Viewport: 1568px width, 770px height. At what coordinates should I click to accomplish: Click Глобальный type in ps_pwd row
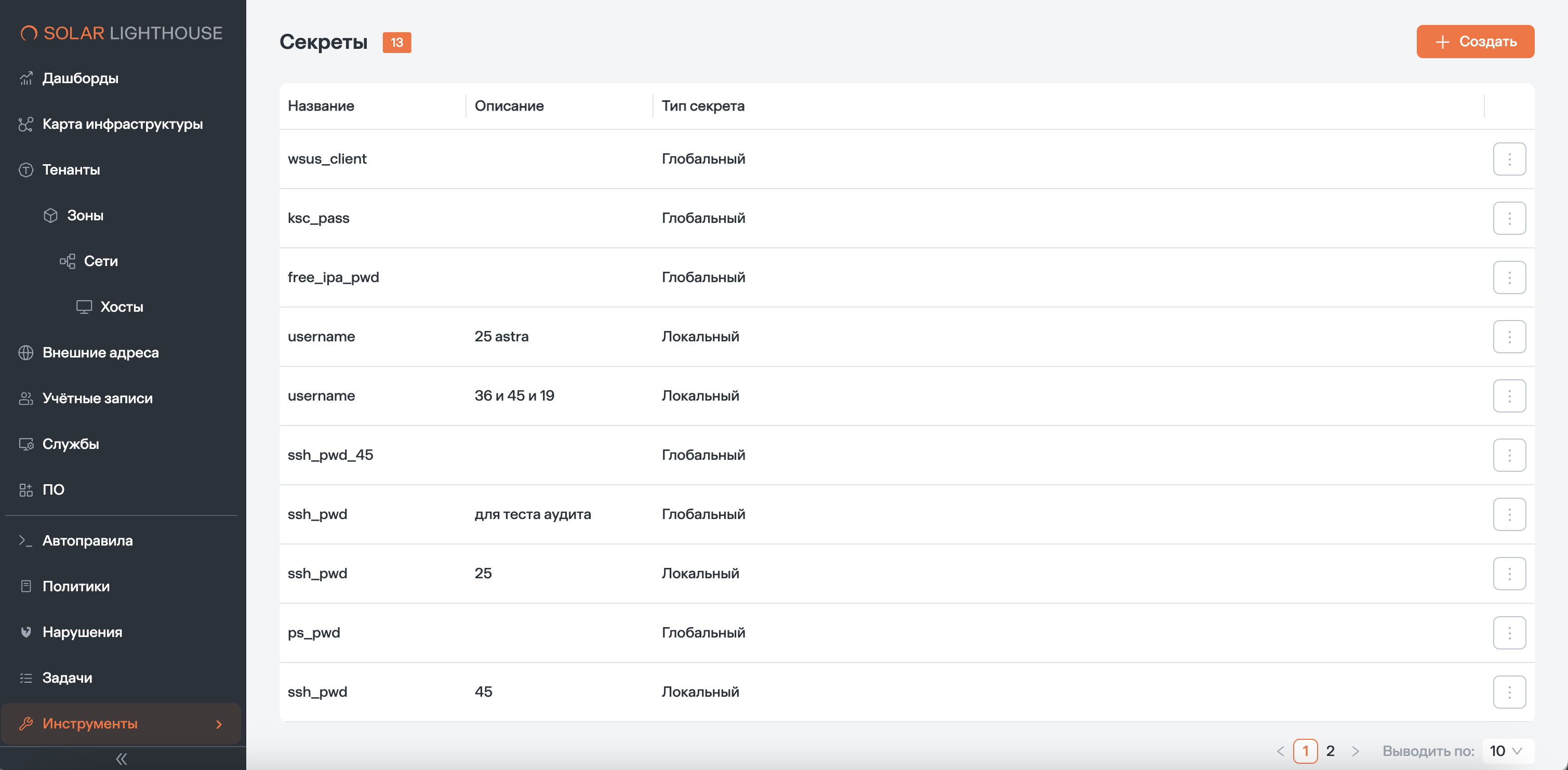click(x=703, y=632)
